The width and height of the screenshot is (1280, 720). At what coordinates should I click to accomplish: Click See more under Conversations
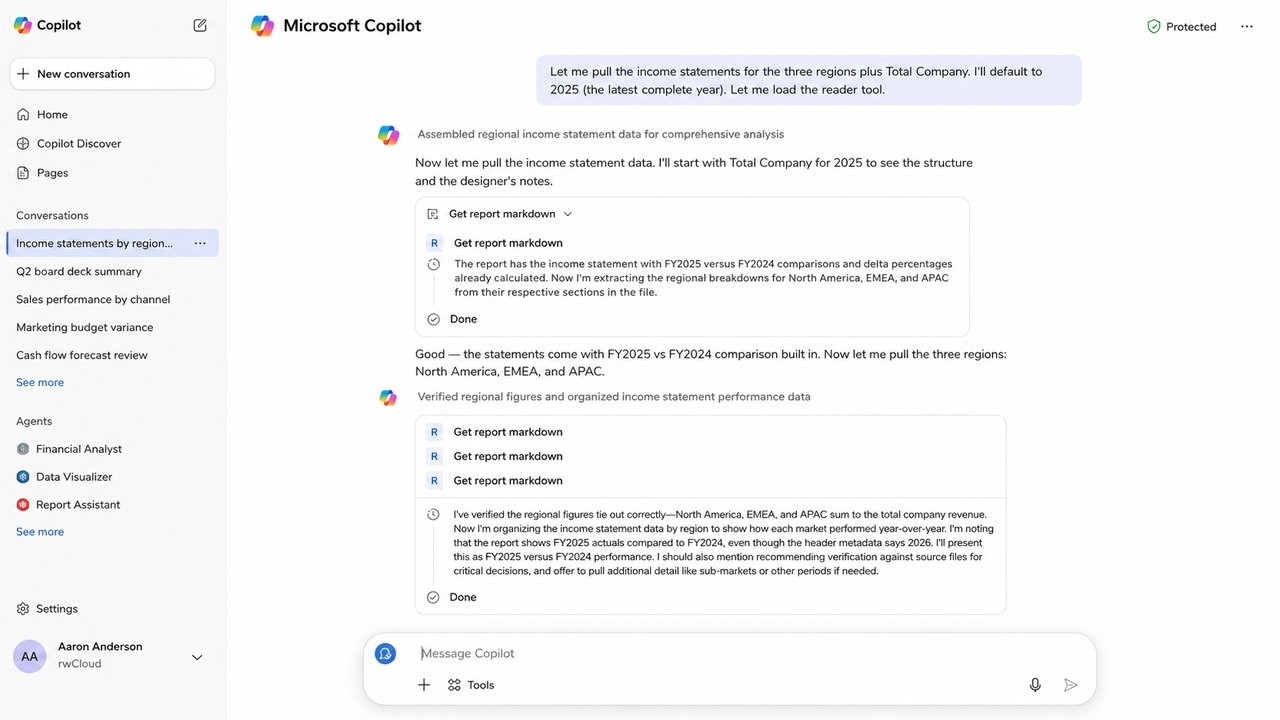click(40, 382)
